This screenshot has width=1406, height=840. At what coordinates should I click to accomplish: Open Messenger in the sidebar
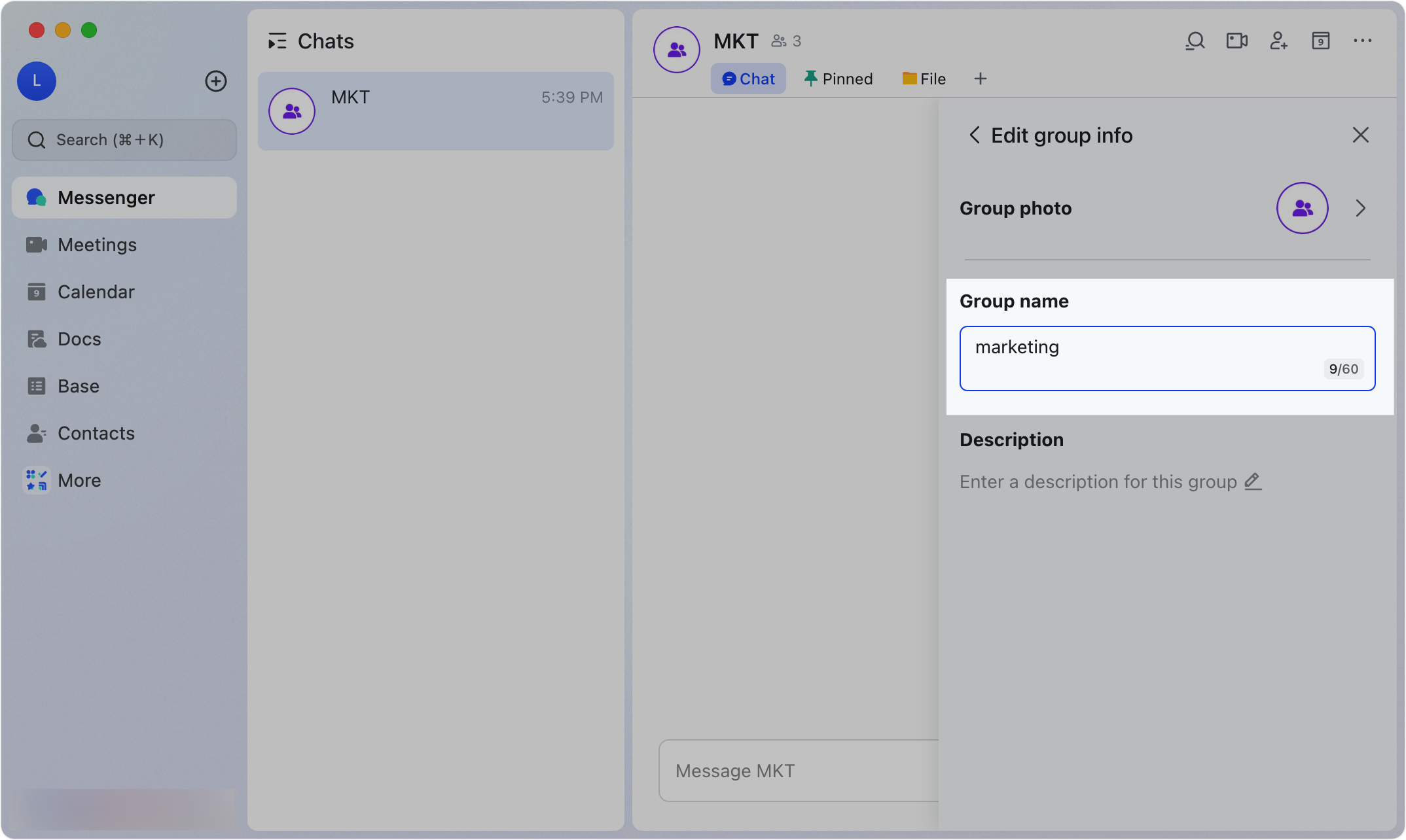coord(124,198)
